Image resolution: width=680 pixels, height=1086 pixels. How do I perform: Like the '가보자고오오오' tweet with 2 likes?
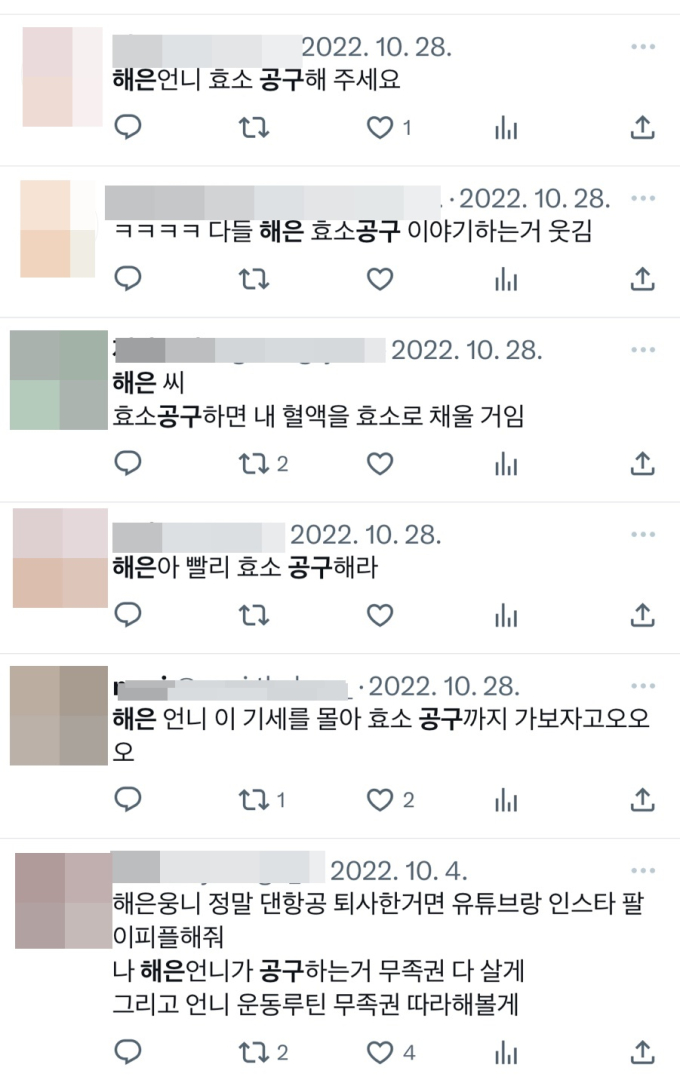pyautogui.click(x=379, y=800)
